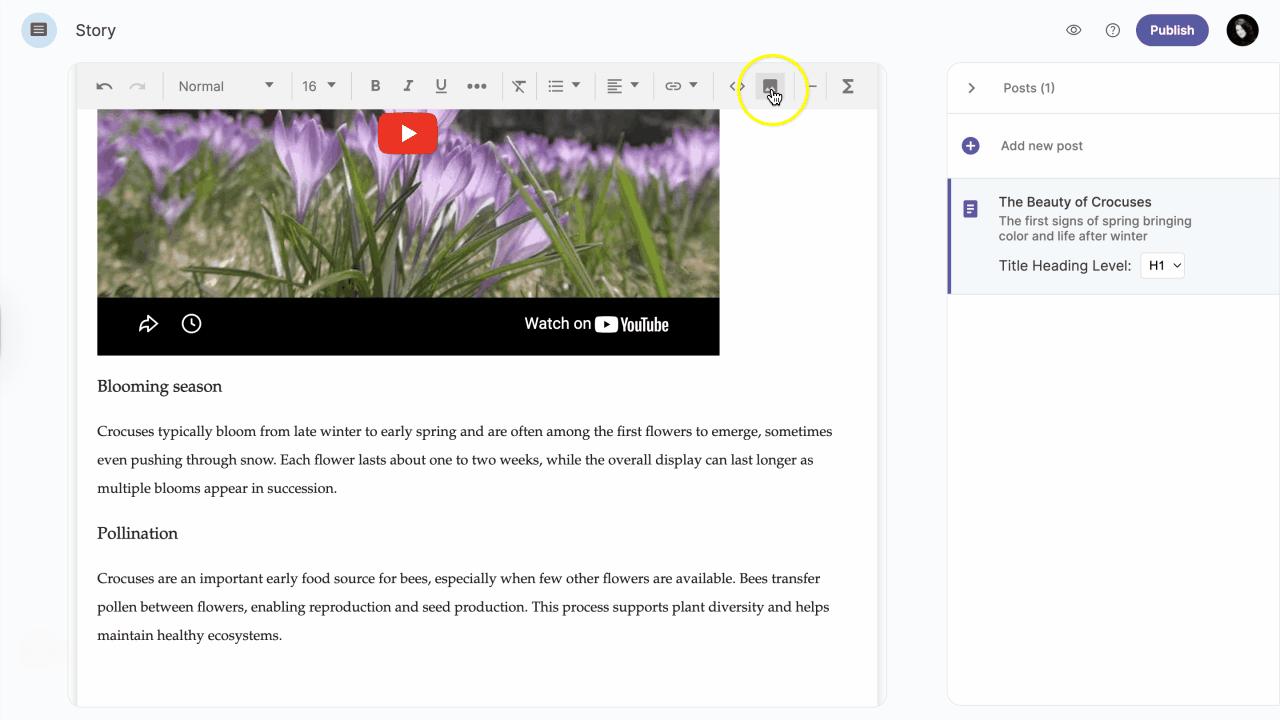This screenshot has width=1280, height=720.
Task: Open more text formatting options (three dots)
Action: [477, 86]
